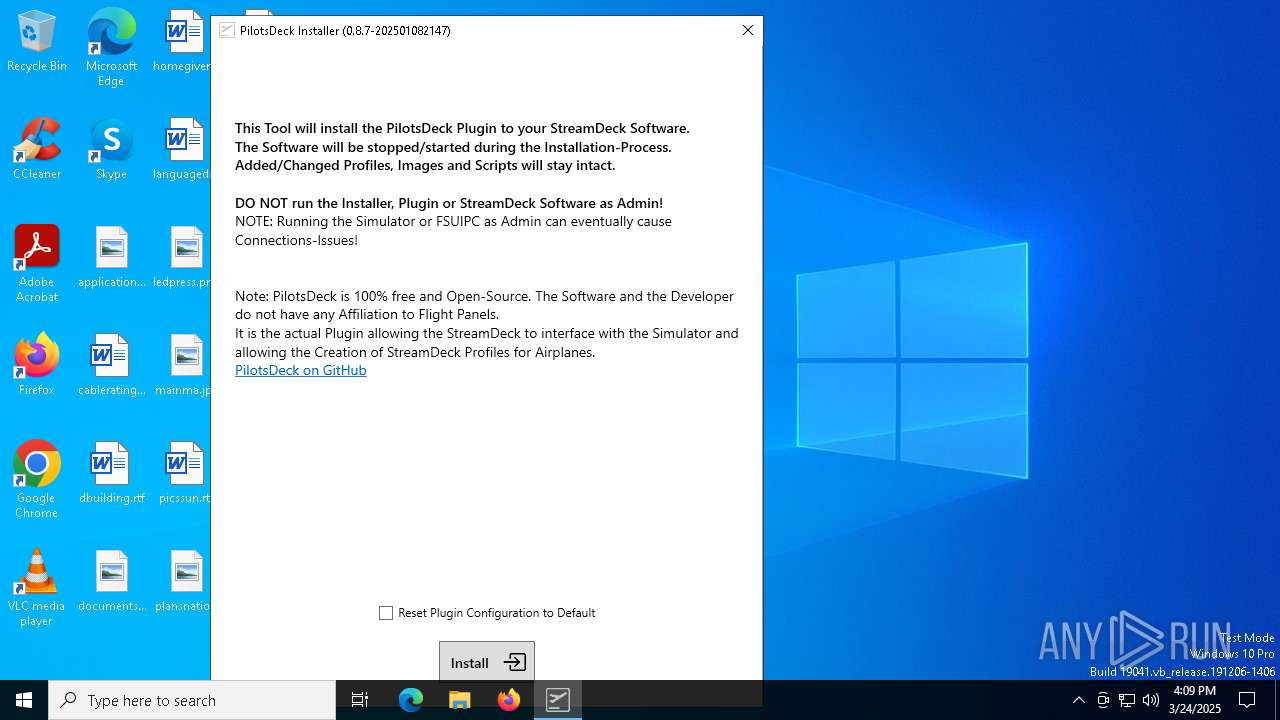Screen dimensions: 1280x720
Task: Close the PilotsDeck Installer window
Action: coord(747,30)
